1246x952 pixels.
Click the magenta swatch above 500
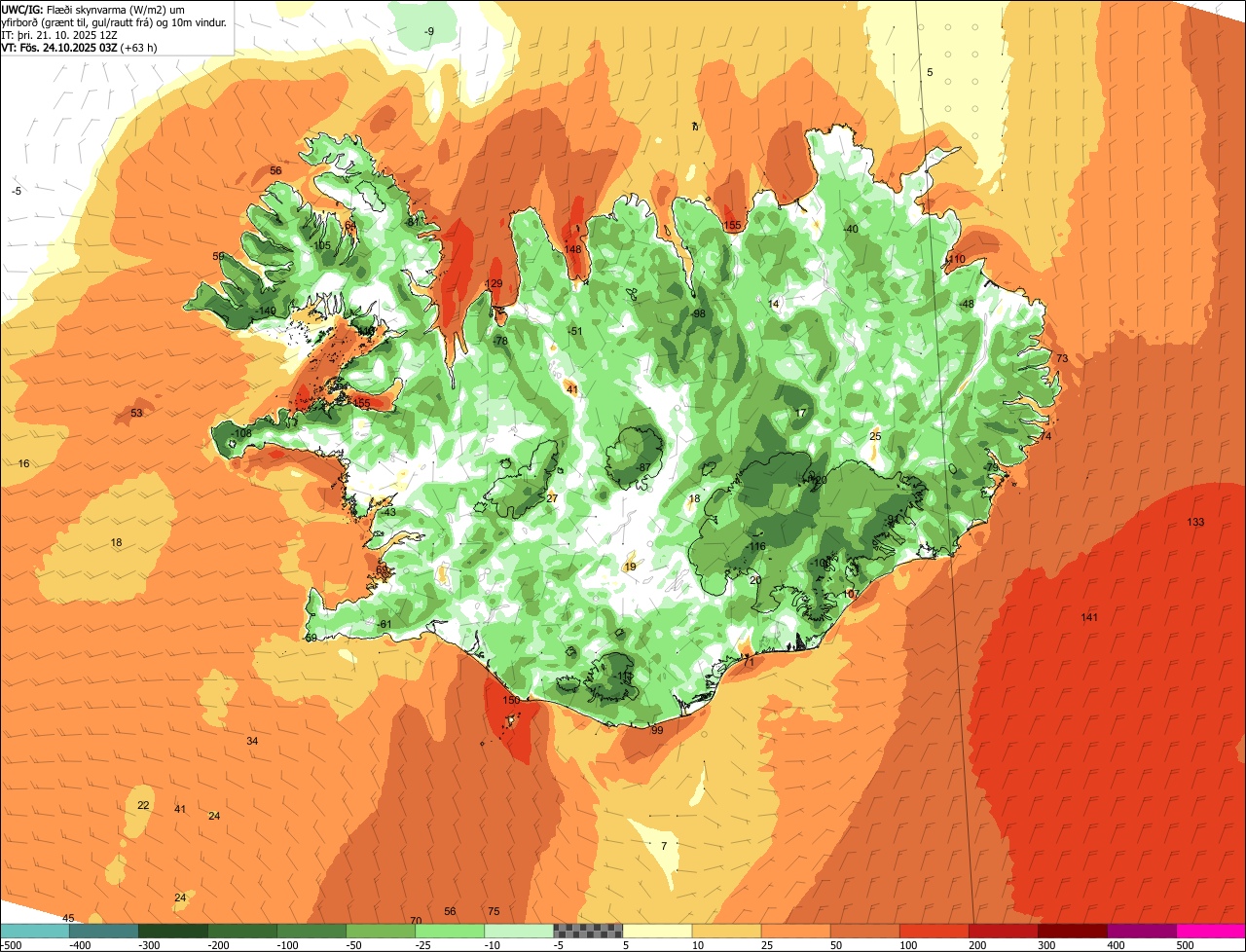tap(1210, 932)
